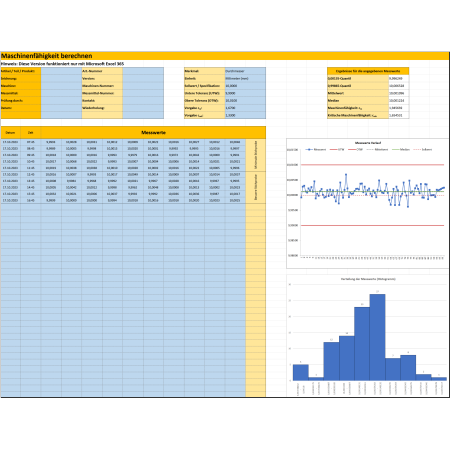The height and width of the screenshot is (450, 450).
Task: Click the blue input cell beside 'Datum:' label
Action: point(61,108)
